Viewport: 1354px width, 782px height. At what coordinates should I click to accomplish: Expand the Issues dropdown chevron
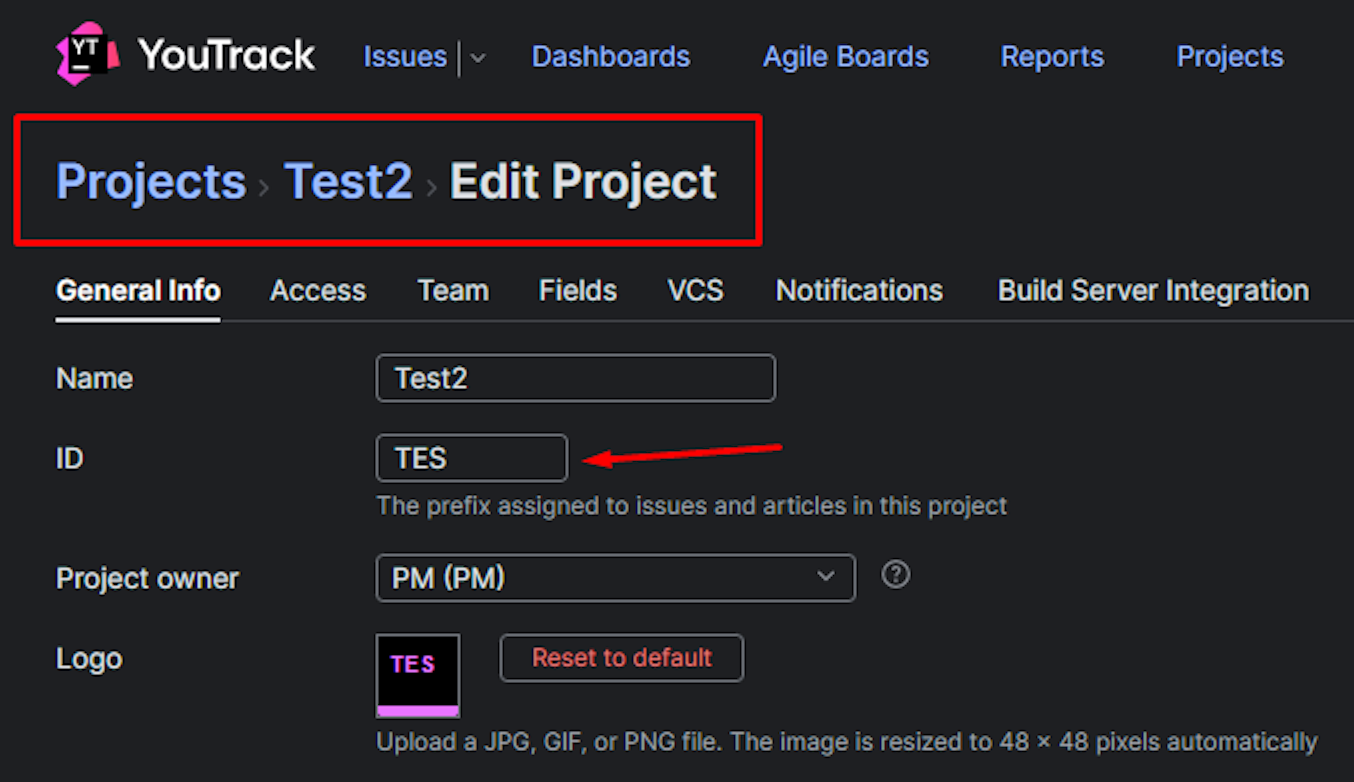tap(478, 58)
